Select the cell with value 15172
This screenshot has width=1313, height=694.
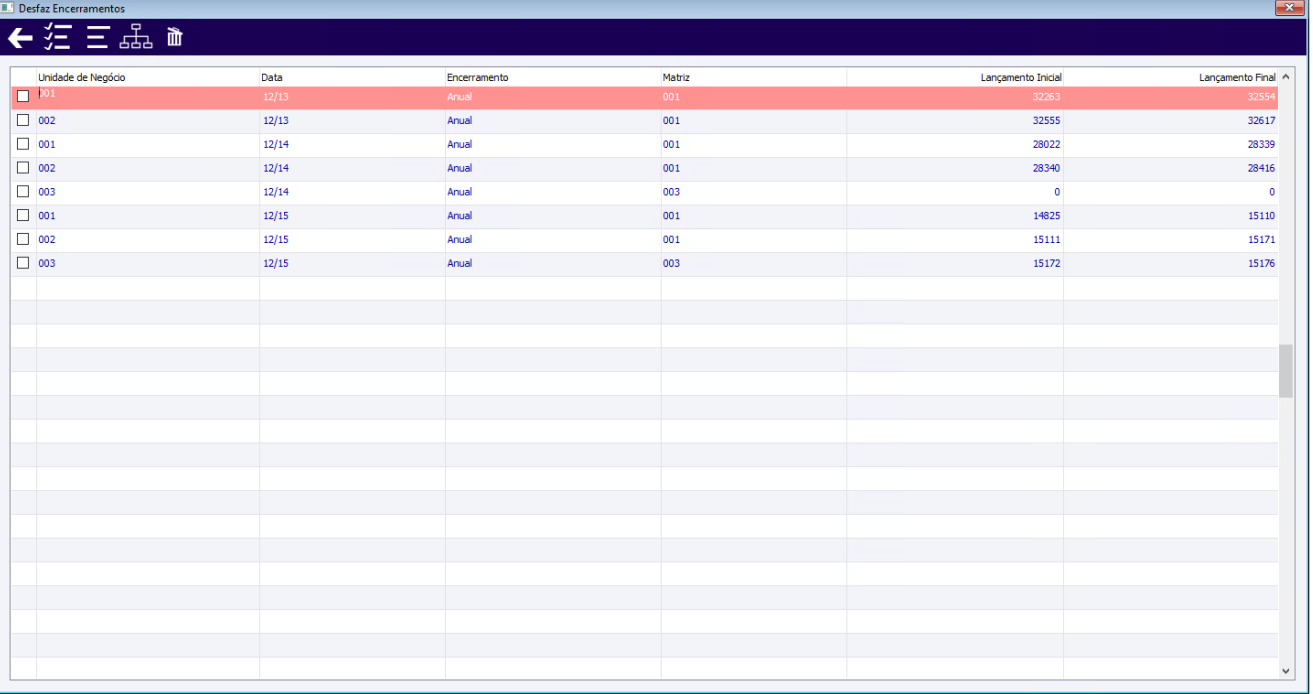955,264
